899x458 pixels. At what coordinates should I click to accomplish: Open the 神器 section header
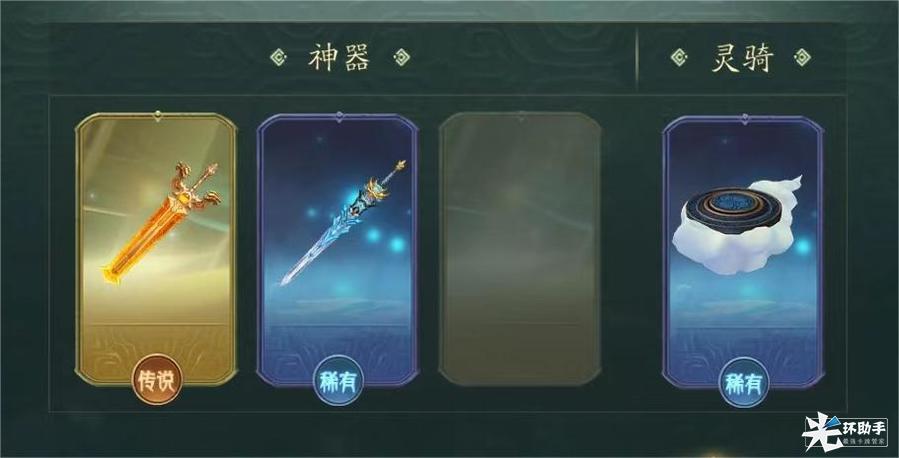[x=339, y=57]
